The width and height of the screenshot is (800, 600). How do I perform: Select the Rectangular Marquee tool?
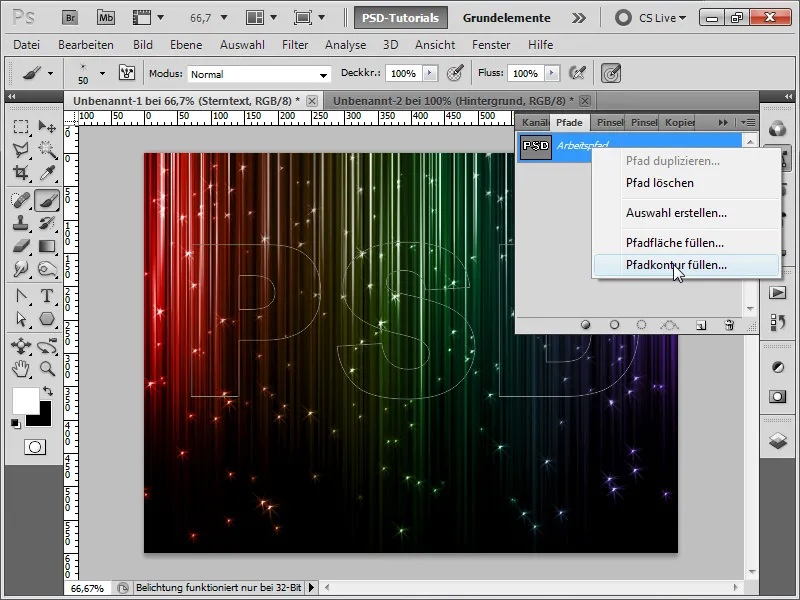21,127
